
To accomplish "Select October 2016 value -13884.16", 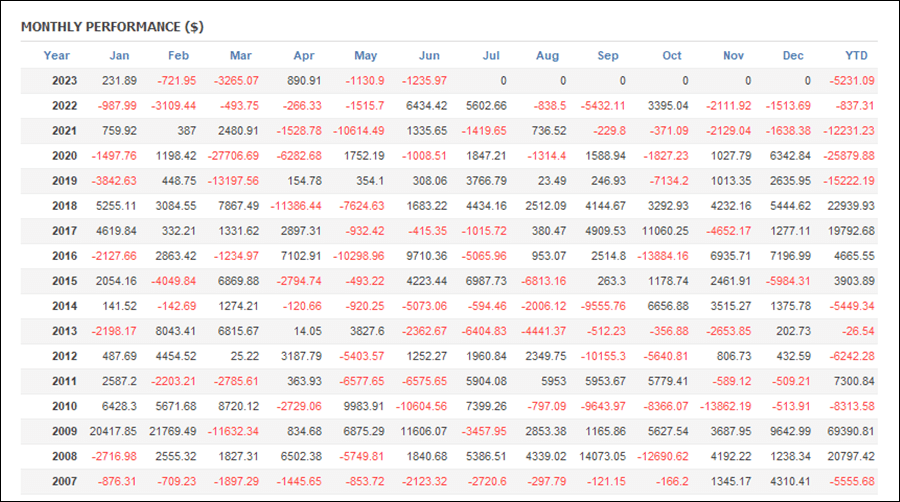I will pos(662,256).
